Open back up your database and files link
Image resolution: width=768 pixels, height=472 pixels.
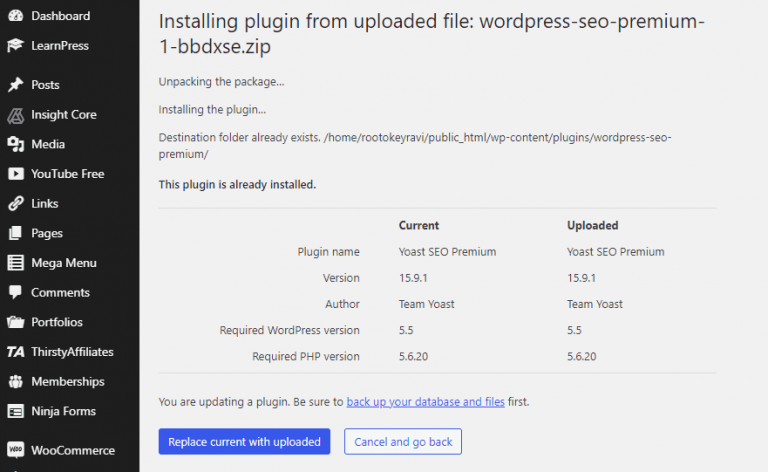[x=425, y=402]
